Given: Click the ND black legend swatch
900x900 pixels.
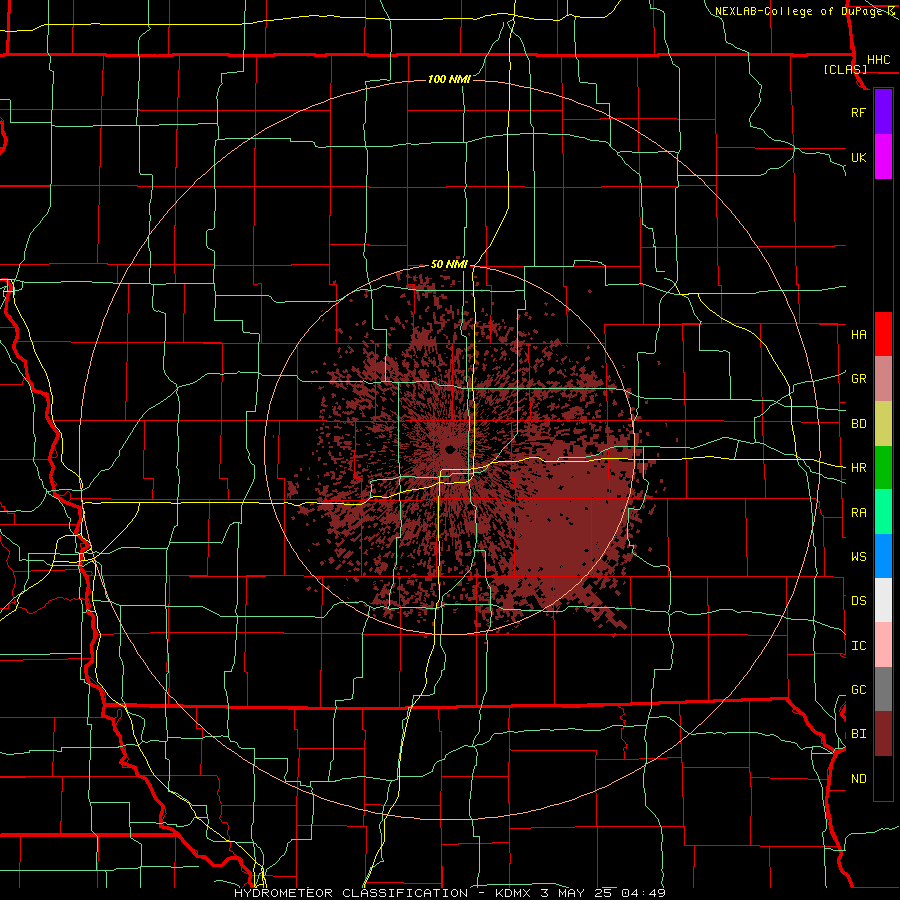Looking at the screenshot, I should (883, 778).
